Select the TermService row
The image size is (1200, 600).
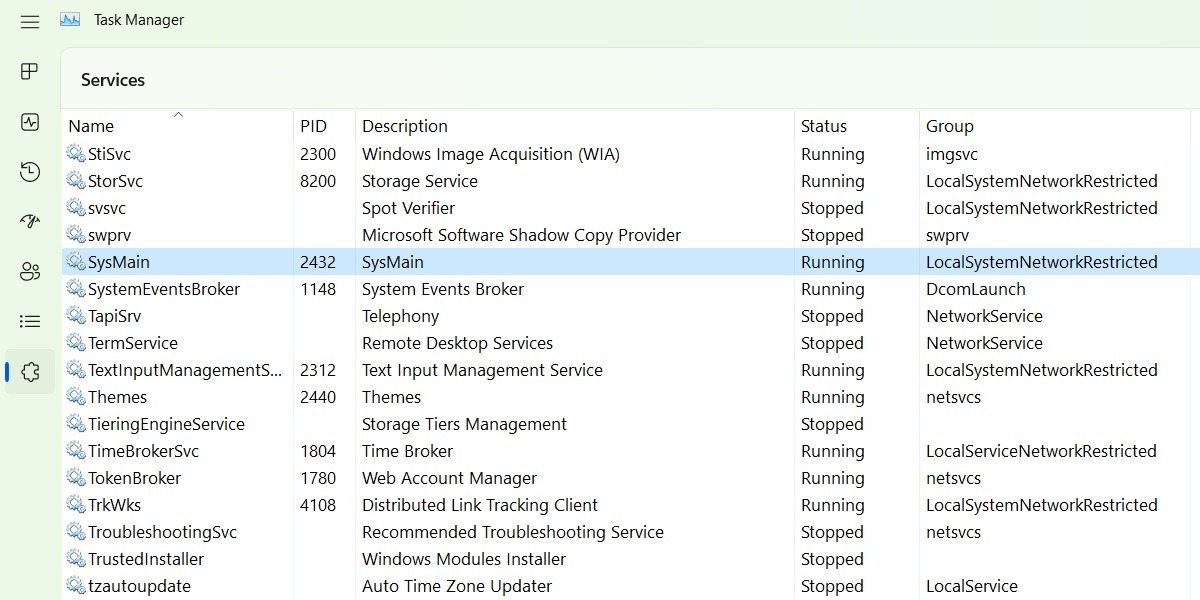coord(300,343)
